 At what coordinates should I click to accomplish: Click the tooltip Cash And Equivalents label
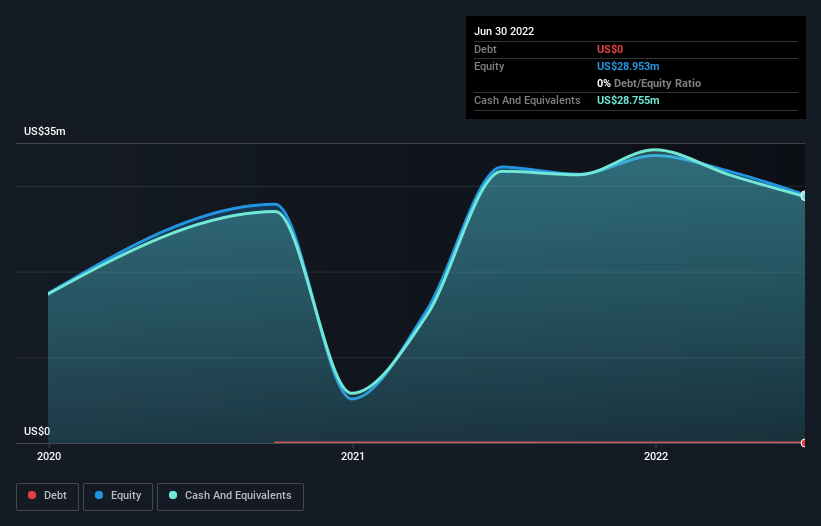[527, 100]
